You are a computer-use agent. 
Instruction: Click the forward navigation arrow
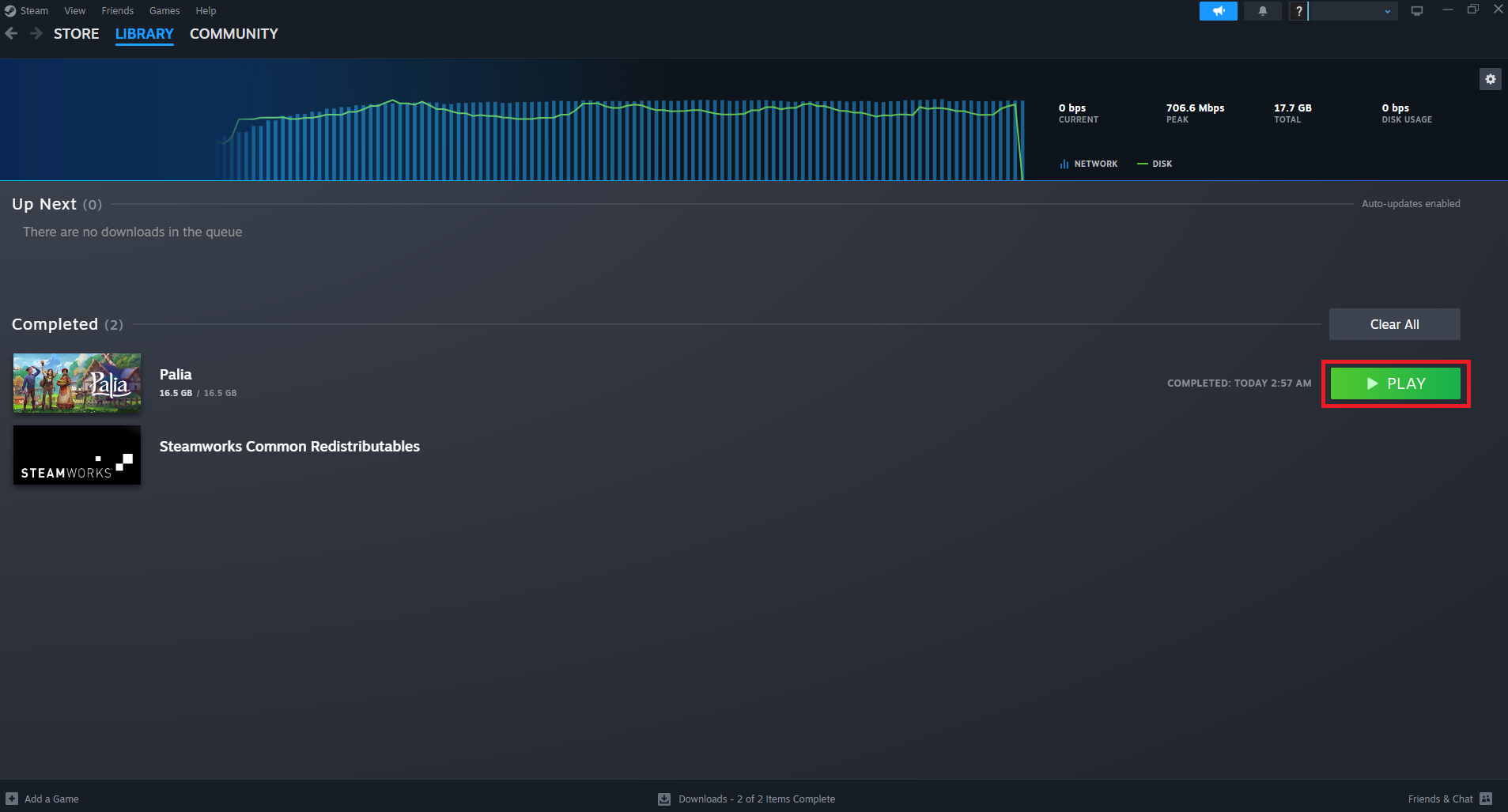(36, 33)
